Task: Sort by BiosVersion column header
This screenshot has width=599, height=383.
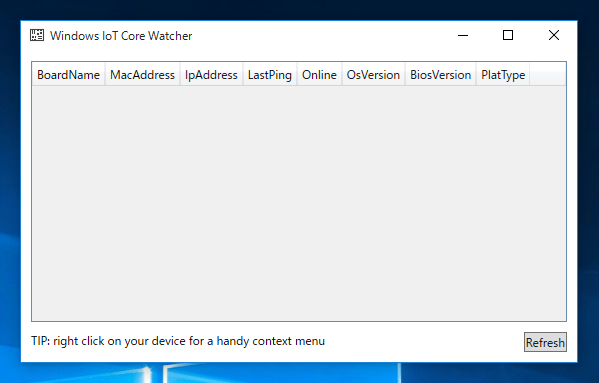Action: pyautogui.click(x=440, y=74)
